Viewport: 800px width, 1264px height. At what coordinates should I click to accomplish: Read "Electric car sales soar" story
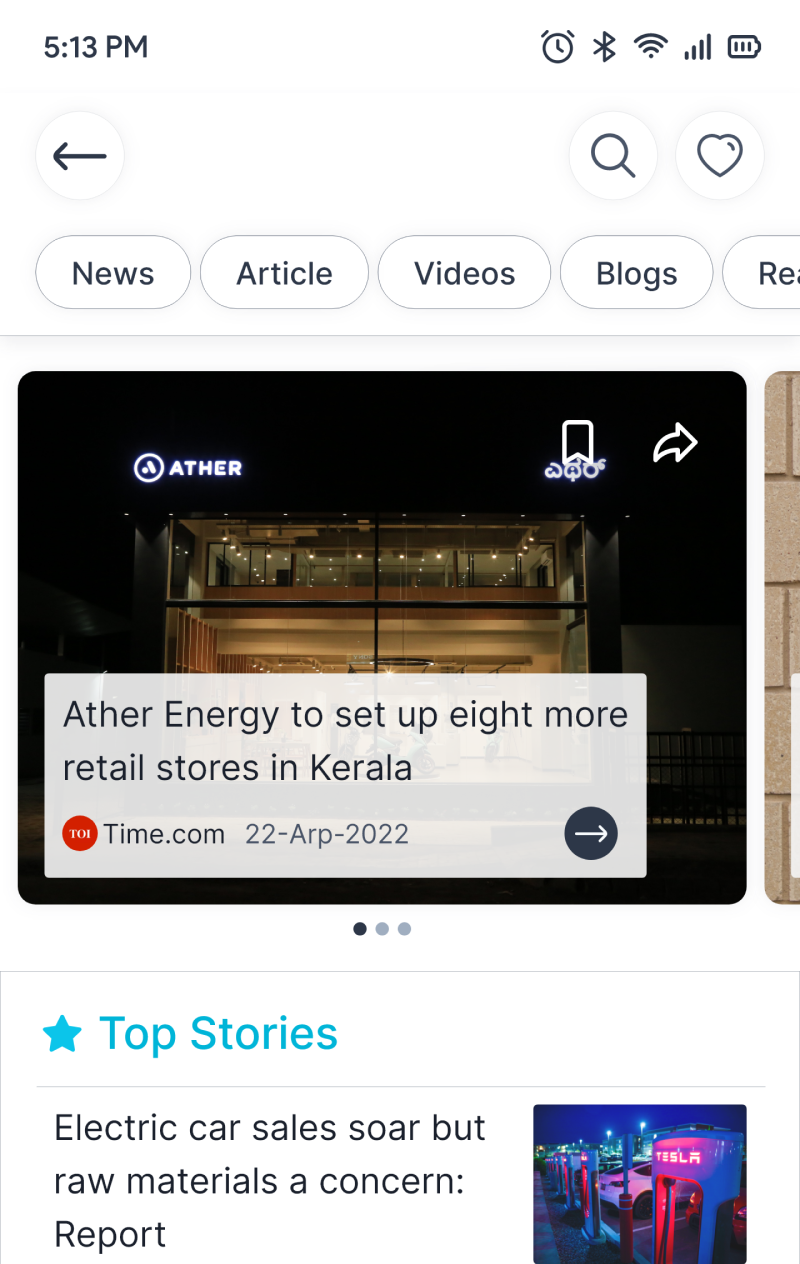270,1181
